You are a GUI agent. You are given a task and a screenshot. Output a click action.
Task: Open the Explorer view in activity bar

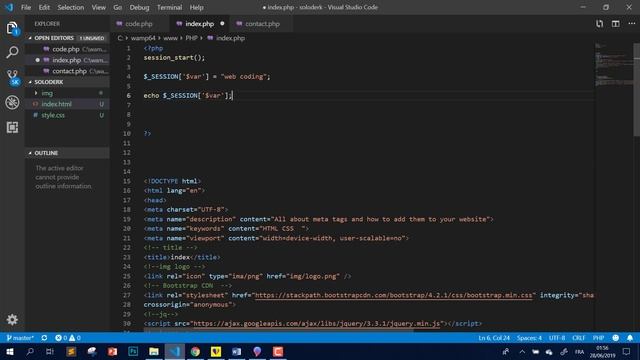coord(12,28)
